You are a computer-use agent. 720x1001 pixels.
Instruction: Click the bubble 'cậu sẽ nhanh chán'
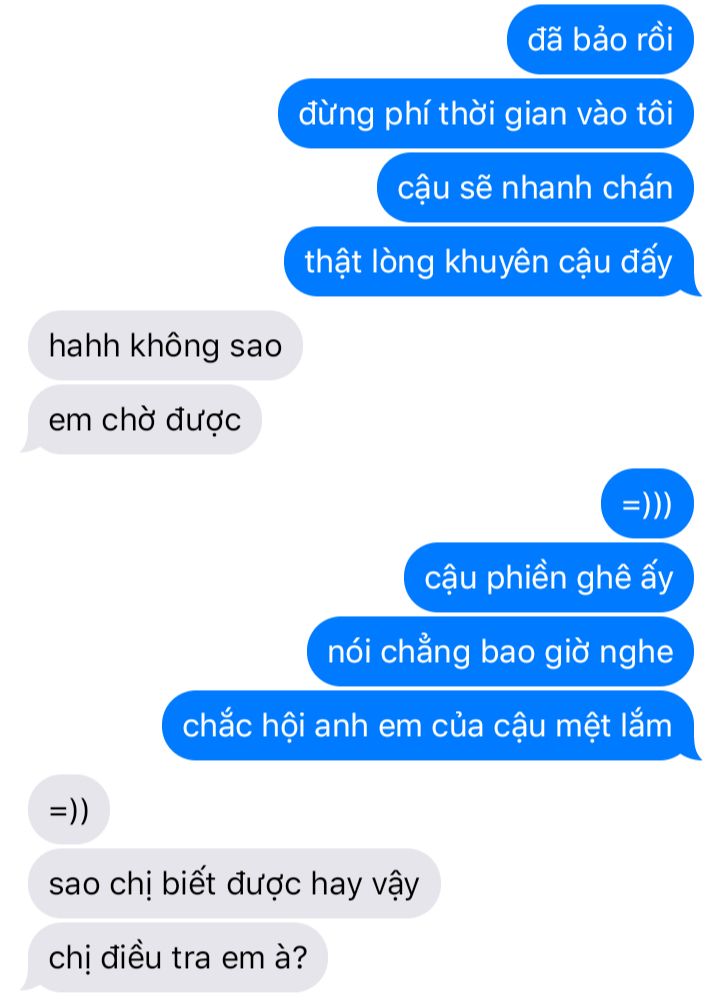coord(535,188)
